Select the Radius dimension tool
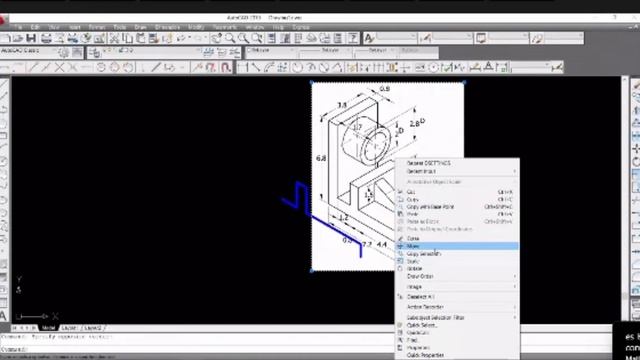This screenshot has height=360, width=640. pyautogui.click(x=297, y=67)
